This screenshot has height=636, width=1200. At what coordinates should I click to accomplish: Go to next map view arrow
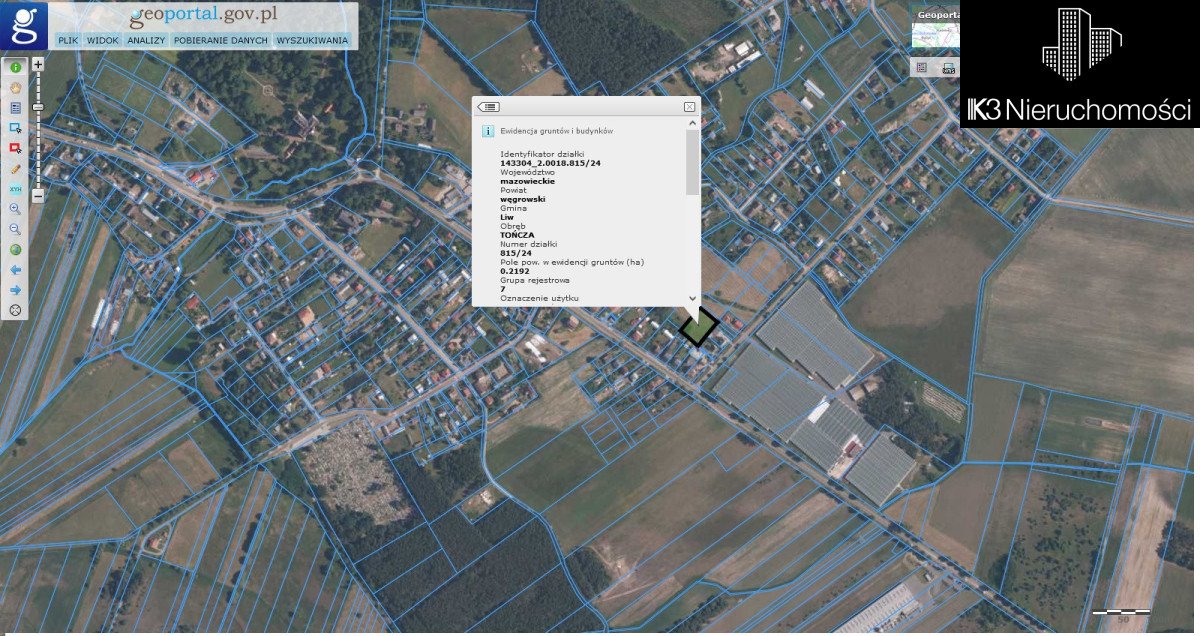tap(16, 290)
